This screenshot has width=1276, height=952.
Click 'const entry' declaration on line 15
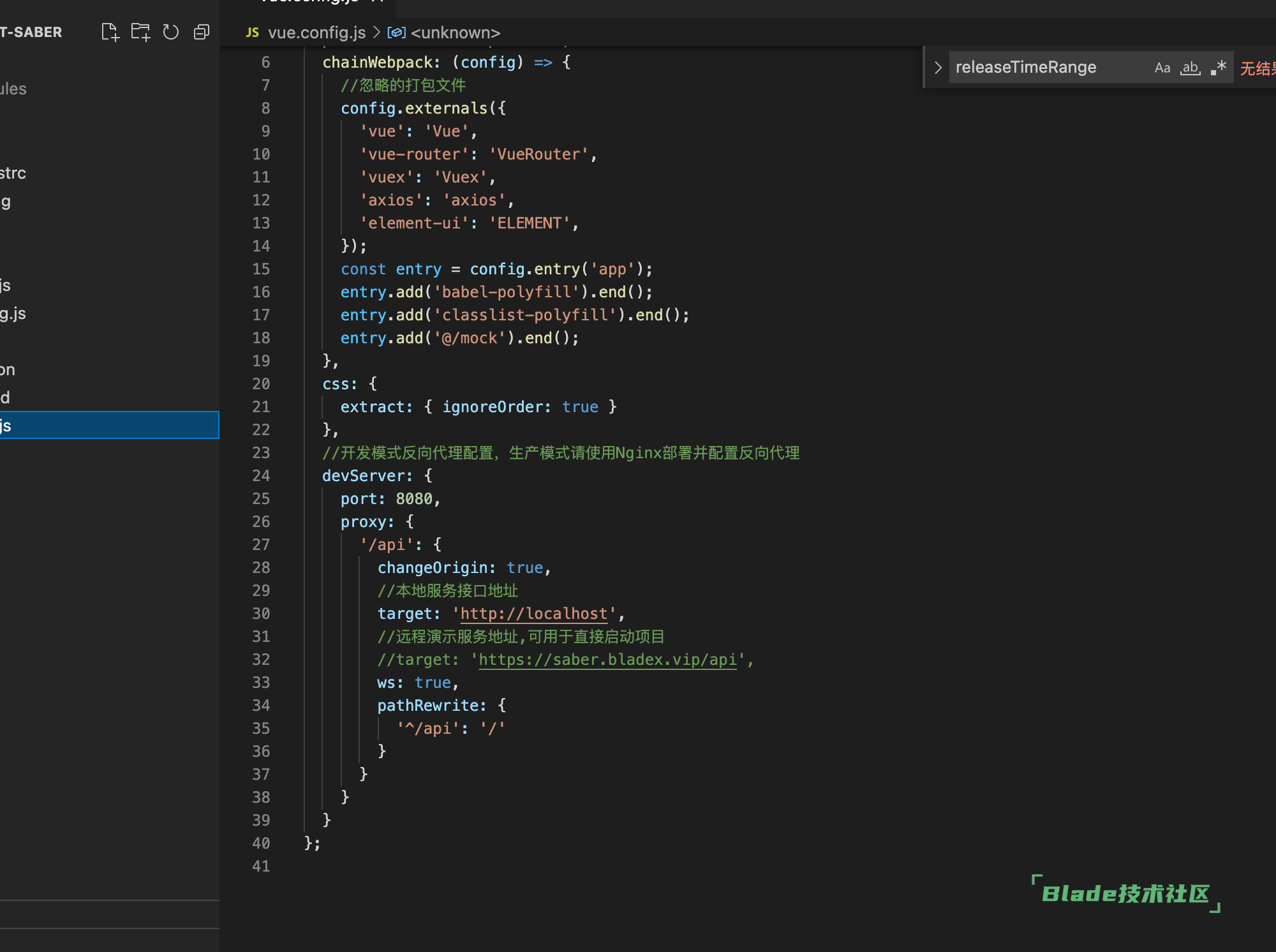pos(390,269)
